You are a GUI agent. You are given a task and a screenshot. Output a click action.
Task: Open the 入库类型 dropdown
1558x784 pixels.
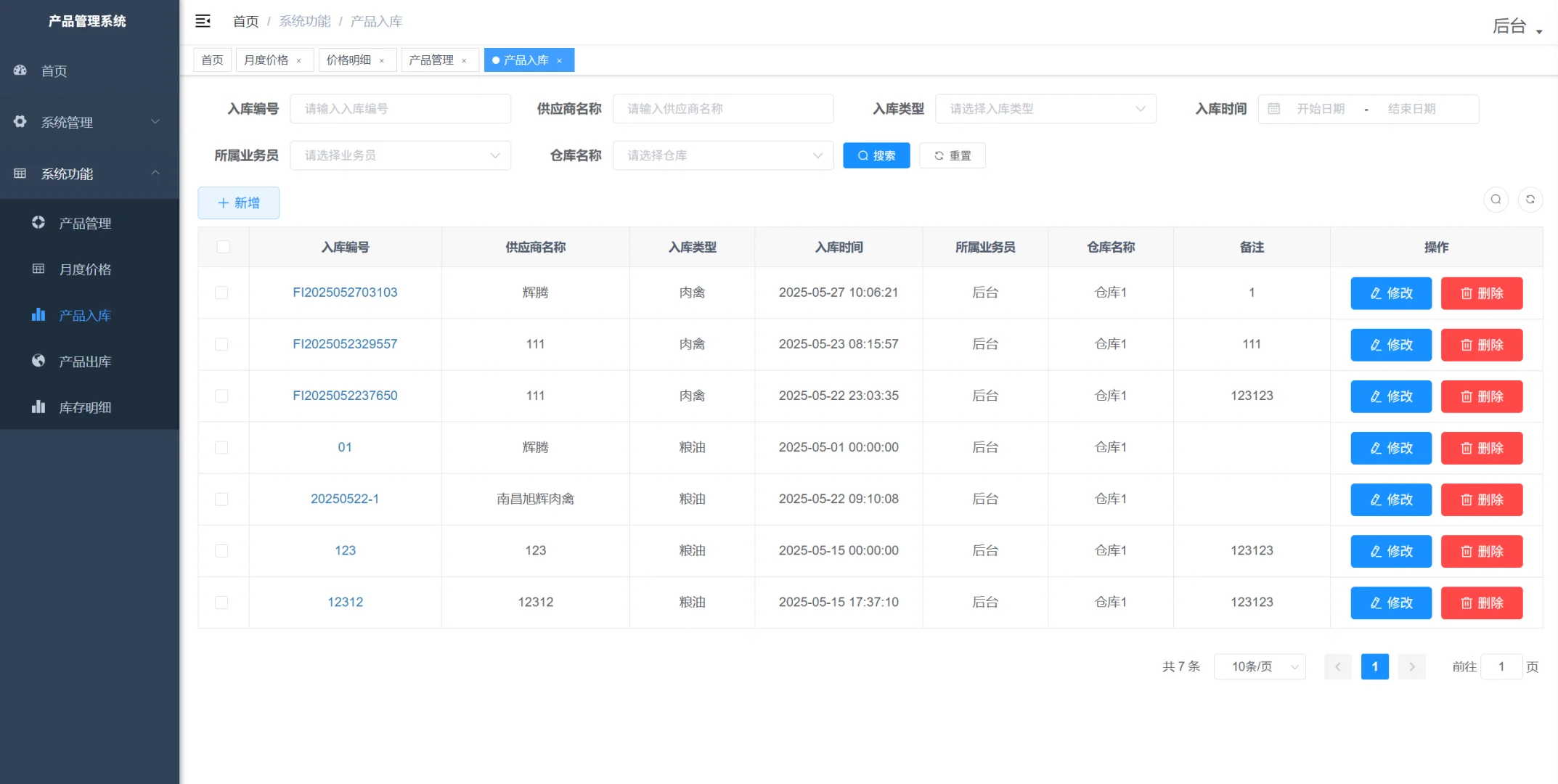[1045, 108]
